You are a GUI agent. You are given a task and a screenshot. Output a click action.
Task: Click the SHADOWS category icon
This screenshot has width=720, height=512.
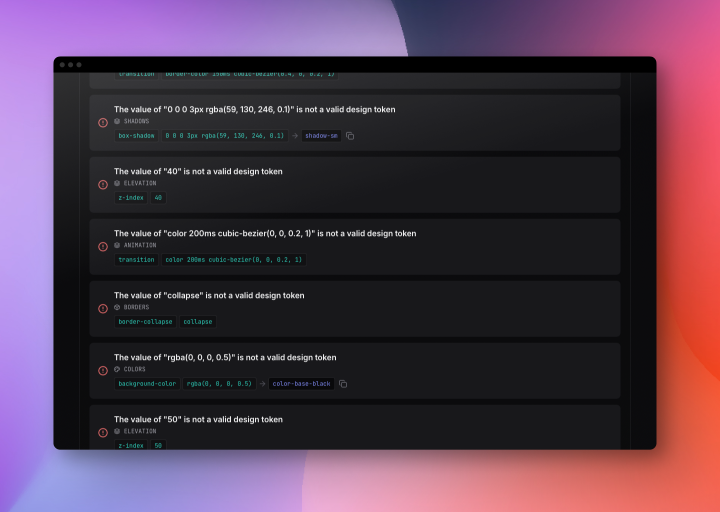(117, 121)
